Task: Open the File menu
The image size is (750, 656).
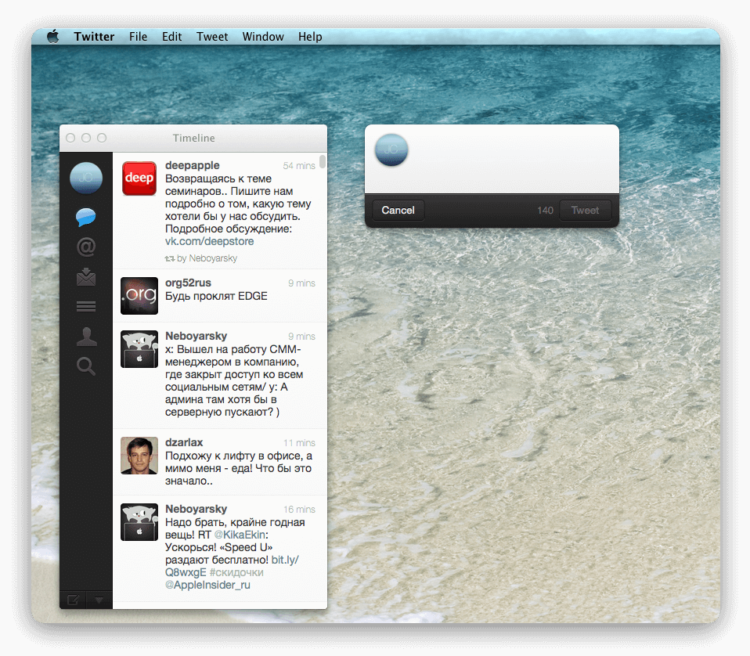Action: [x=138, y=36]
